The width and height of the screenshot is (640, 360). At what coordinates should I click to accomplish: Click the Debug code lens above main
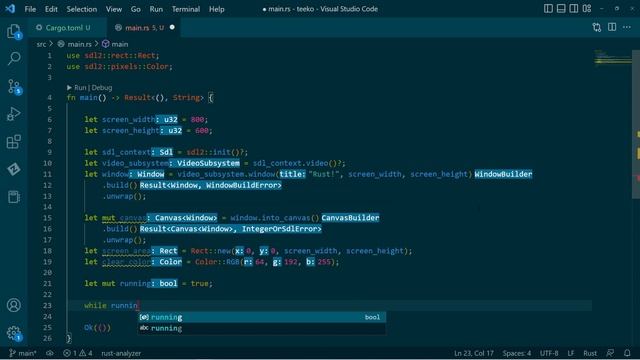click(102, 87)
